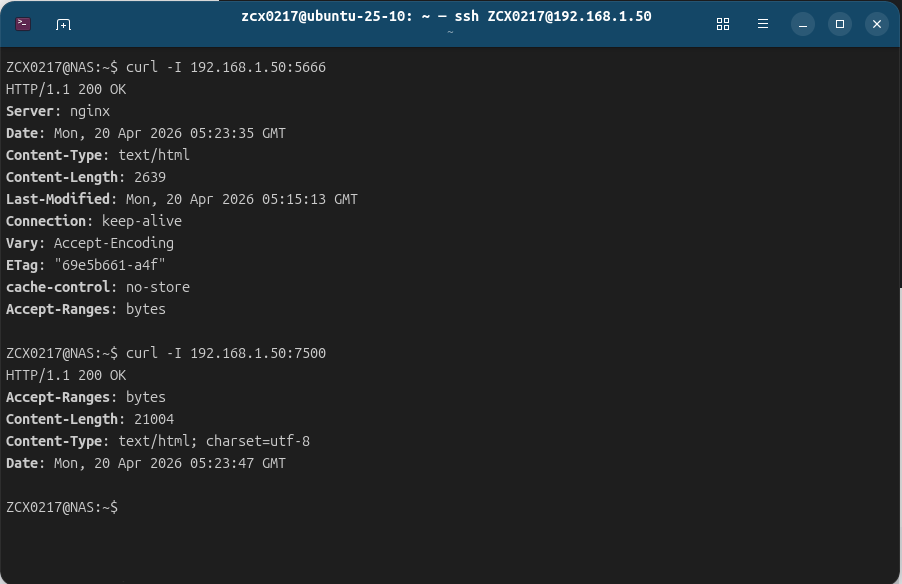
Task: Click the "Server: nginx" header line
Action: point(58,111)
